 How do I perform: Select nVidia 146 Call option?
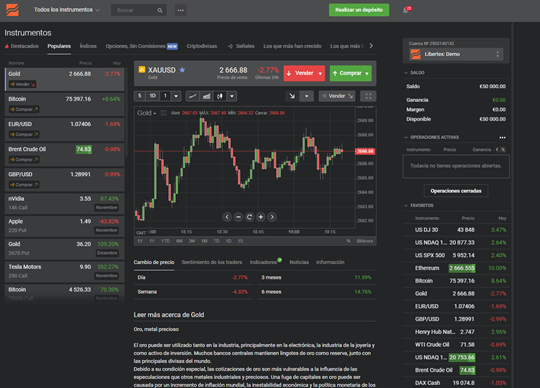point(65,203)
